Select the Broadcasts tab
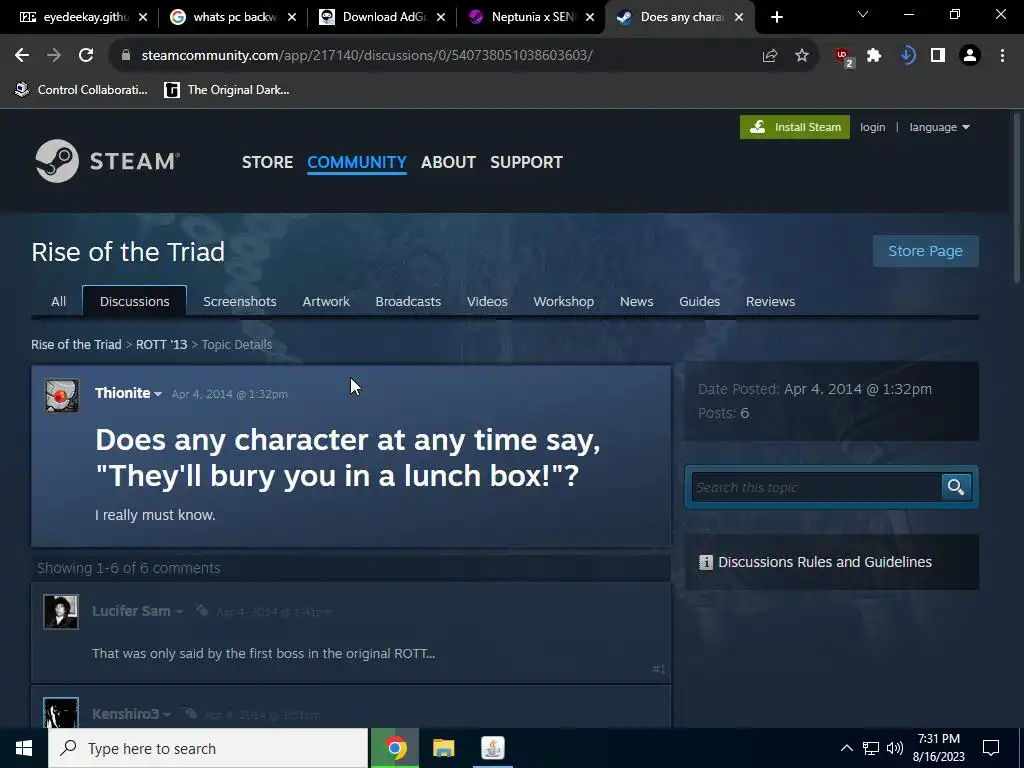Image resolution: width=1024 pixels, height=768 pixels. click(x=408, y=301)
